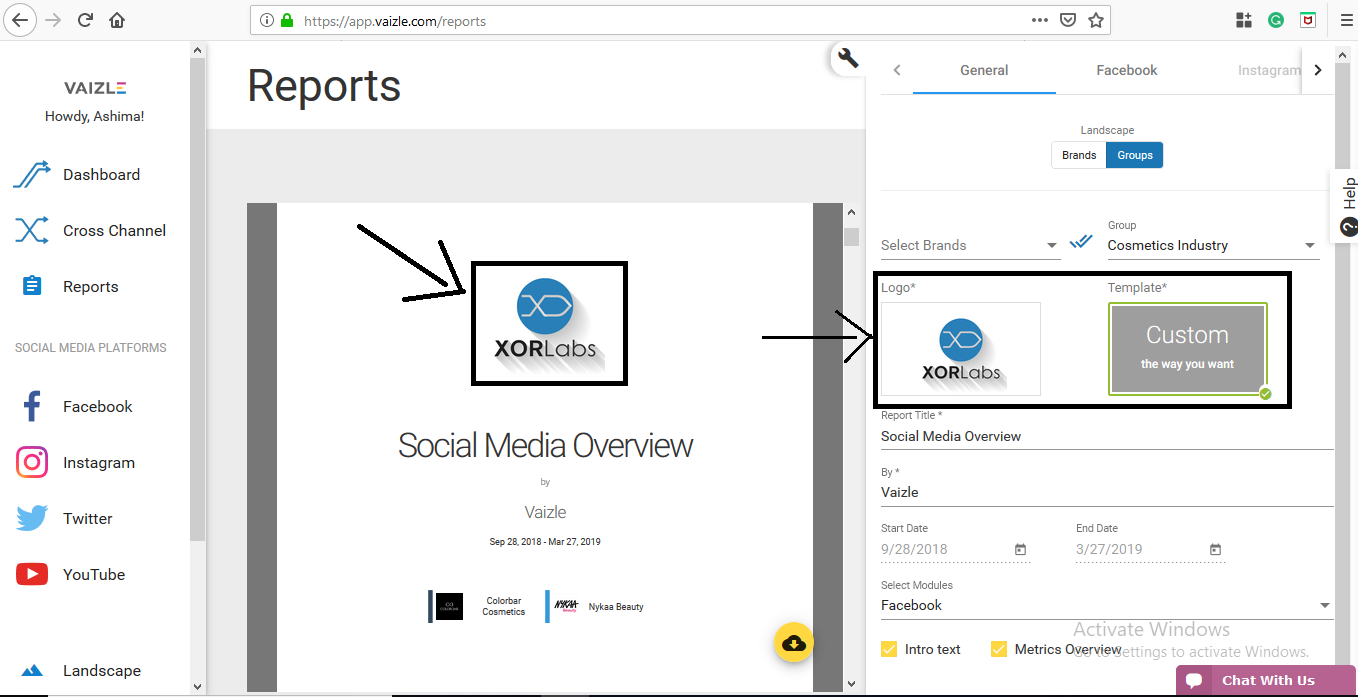Click the red extension icon in toolbar
This screenshot has height=697, width=1358.
pos(1307,19)
